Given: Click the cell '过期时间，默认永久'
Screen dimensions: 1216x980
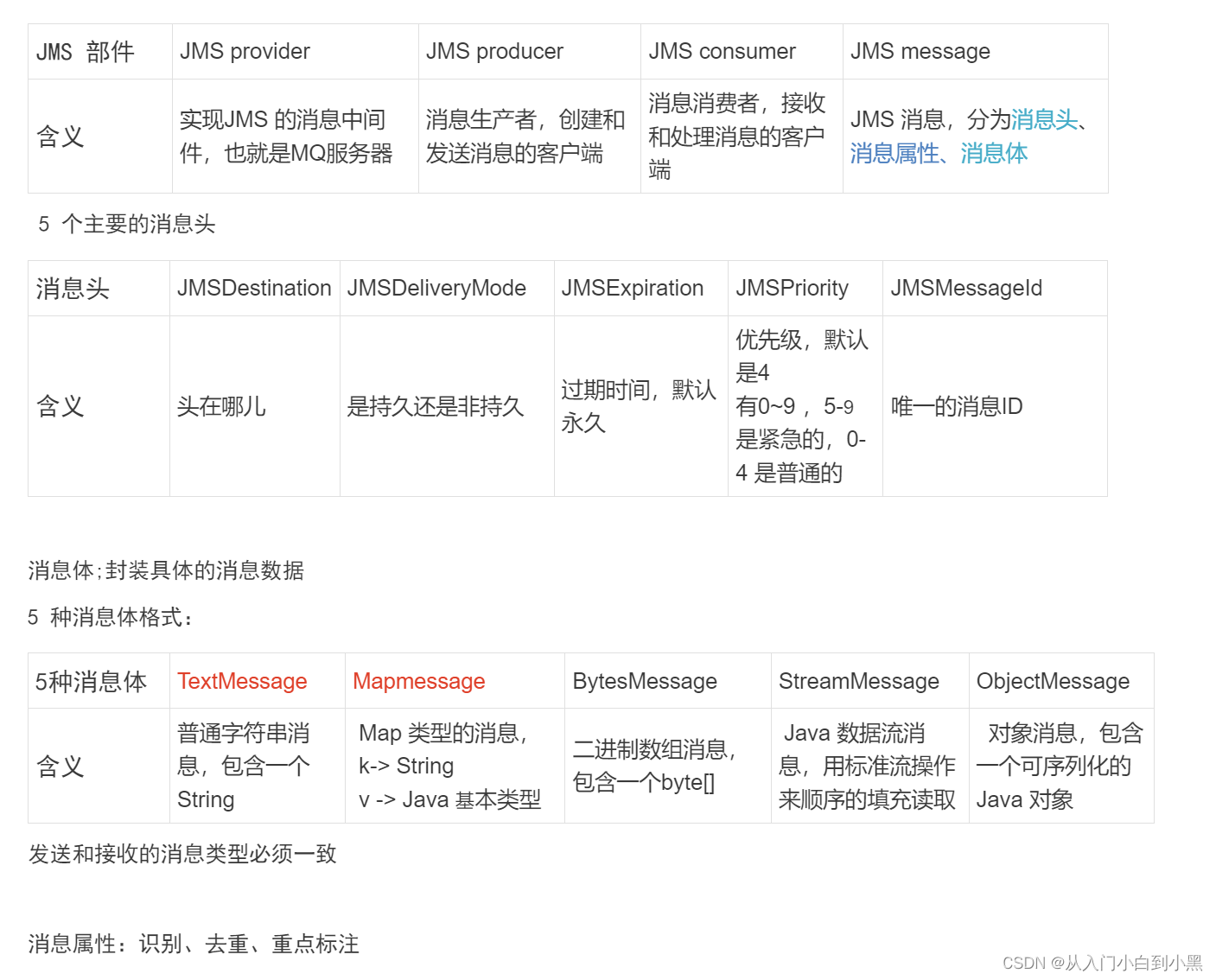Looking at the screenshot, I should pos(641,406).
